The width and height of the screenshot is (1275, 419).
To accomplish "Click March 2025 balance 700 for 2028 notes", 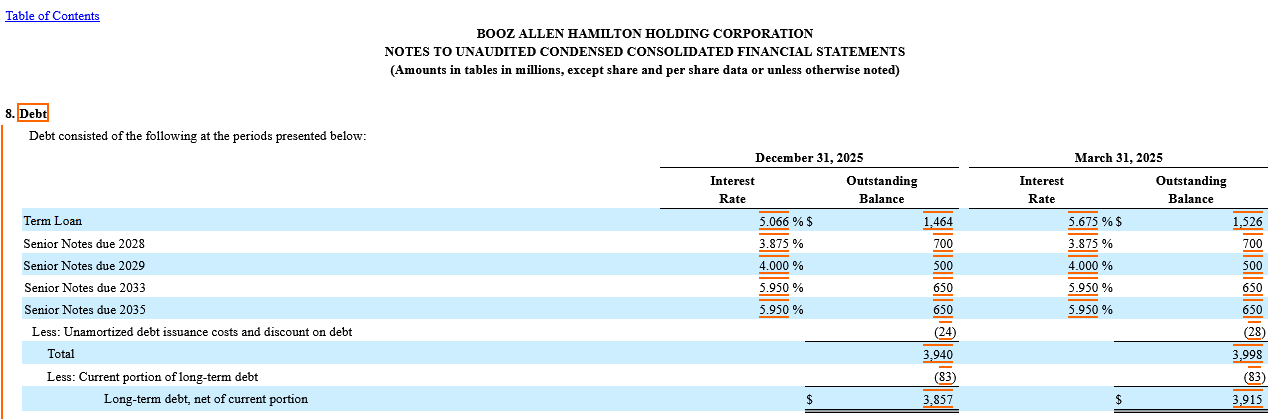I will click(x=1253, y=243).
